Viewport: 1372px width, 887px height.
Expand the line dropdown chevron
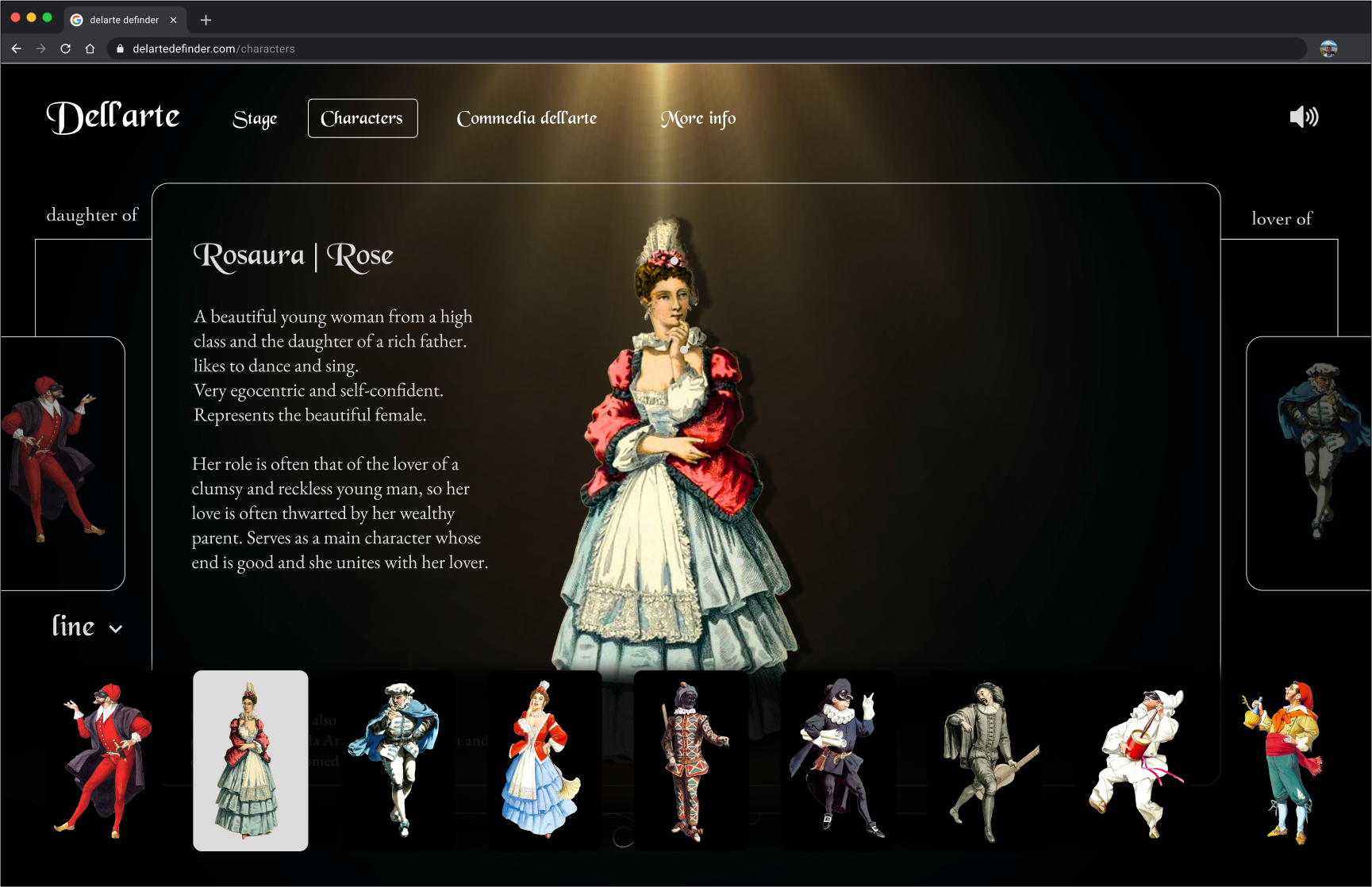pos(116,629)
